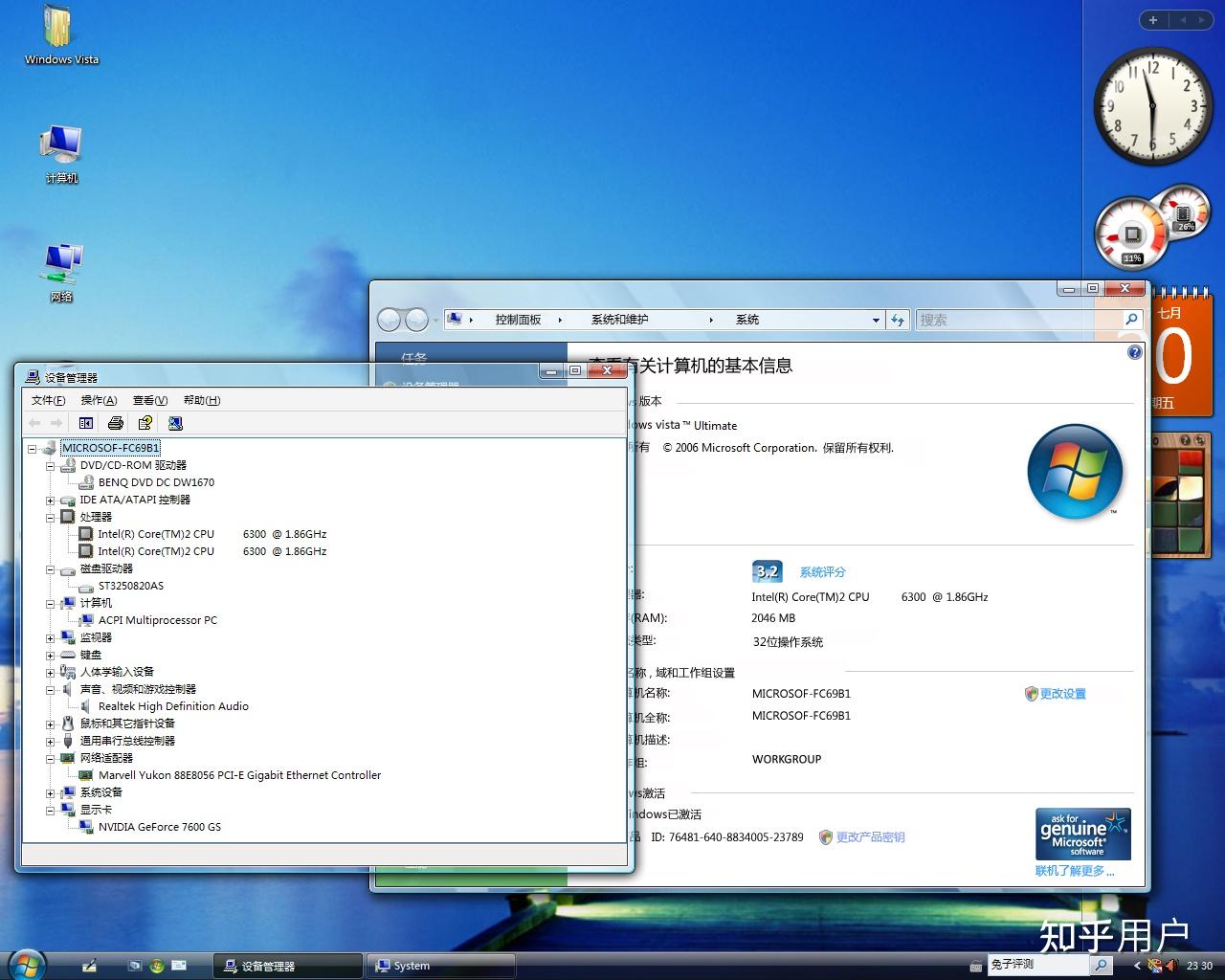Open the 帮助(H) menu
Image resolution: width=1225 pixels, height=980 pixels.
click(x=202, y=400)
